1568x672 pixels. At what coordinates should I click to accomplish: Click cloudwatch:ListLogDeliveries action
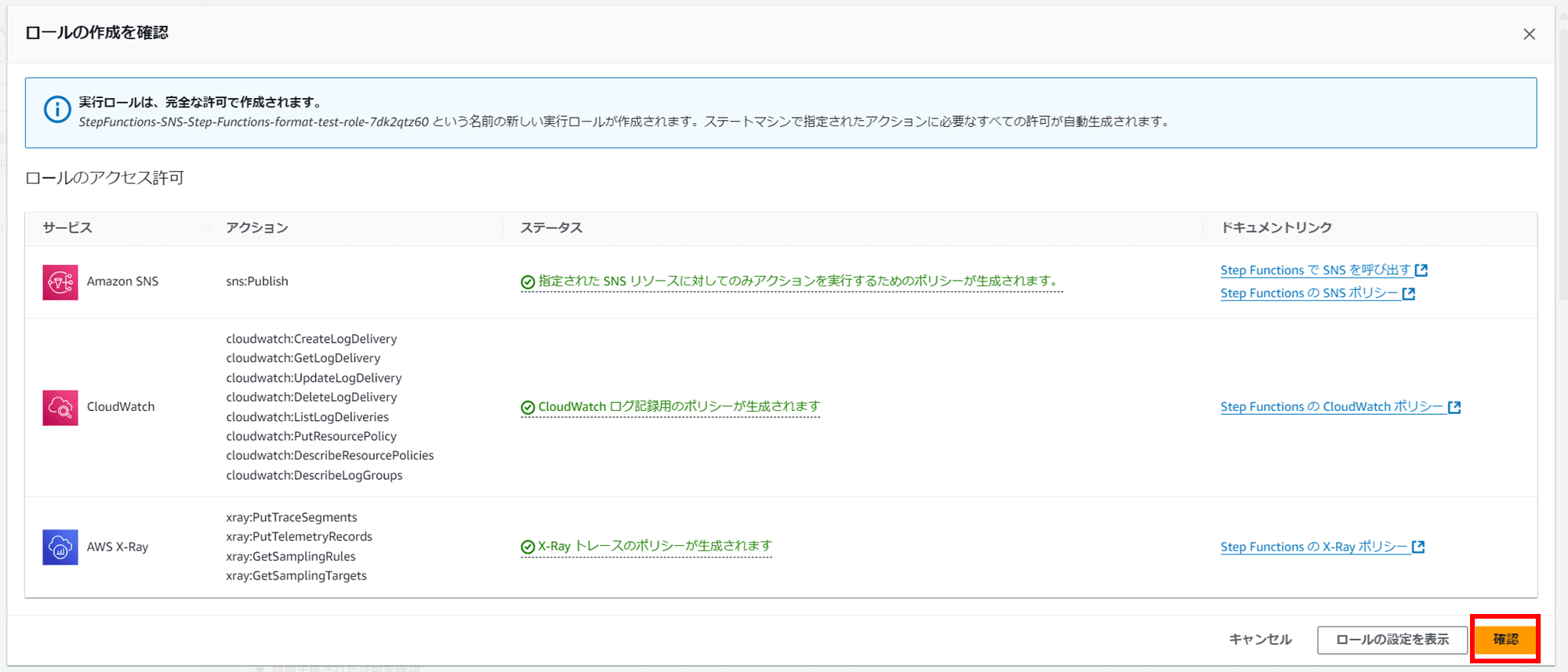307,417
